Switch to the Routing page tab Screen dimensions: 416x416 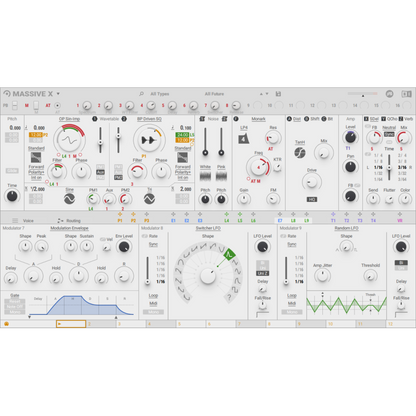click(69, 221)
